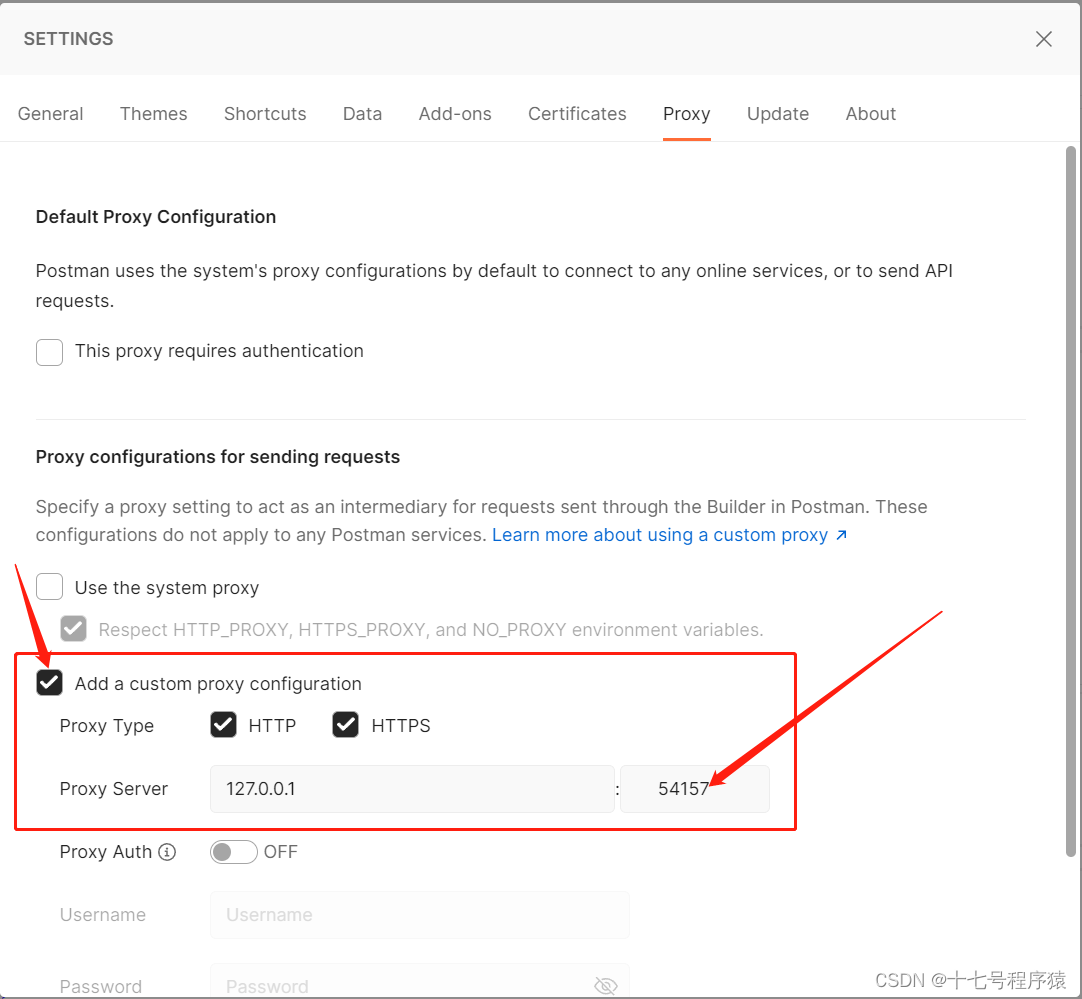The height and width of the screenshot is (999, 1082).
Task: Switch to the Certificates tab
Action: [577, 114]
